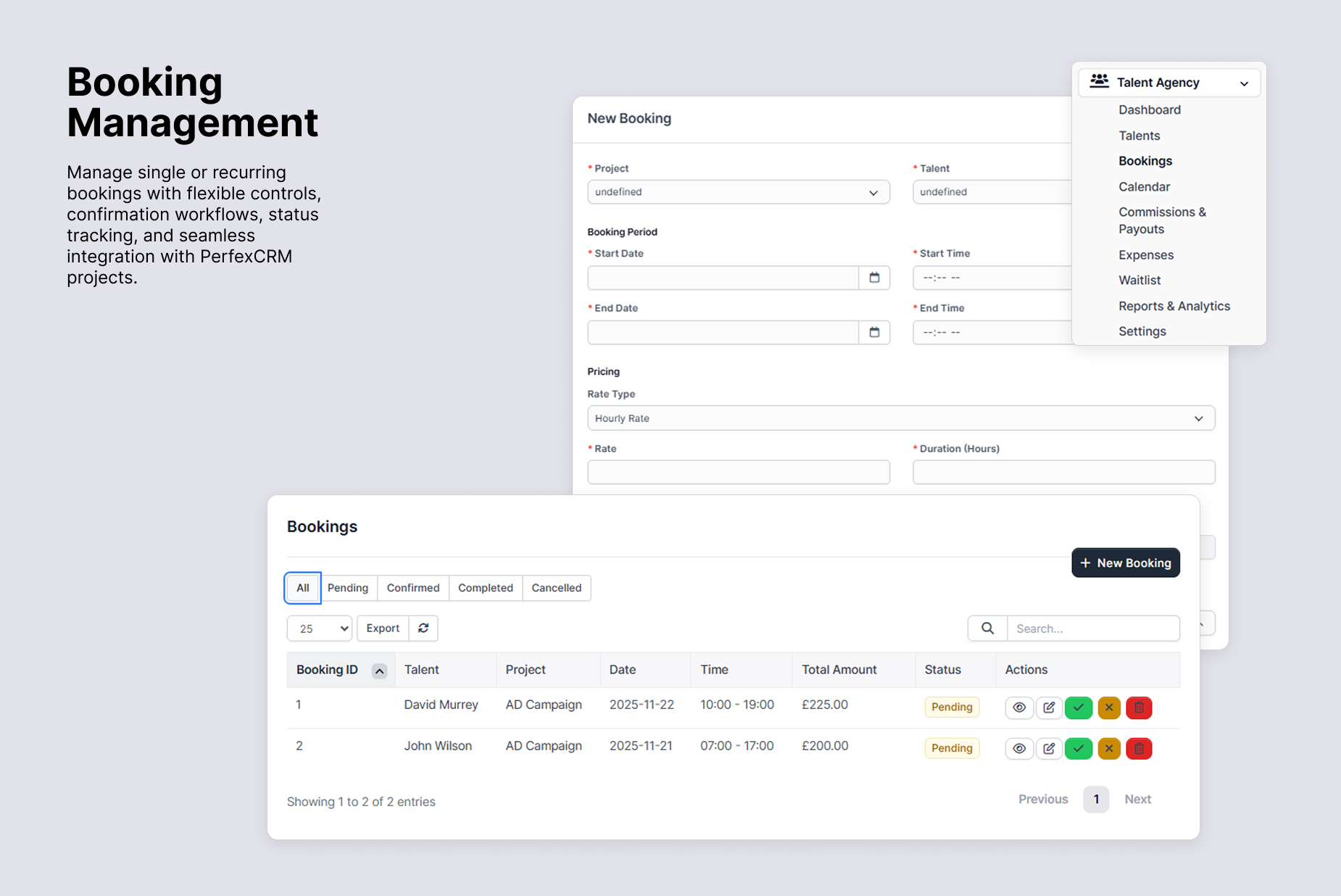Refresh the bookings table

[x=423, y=629]
